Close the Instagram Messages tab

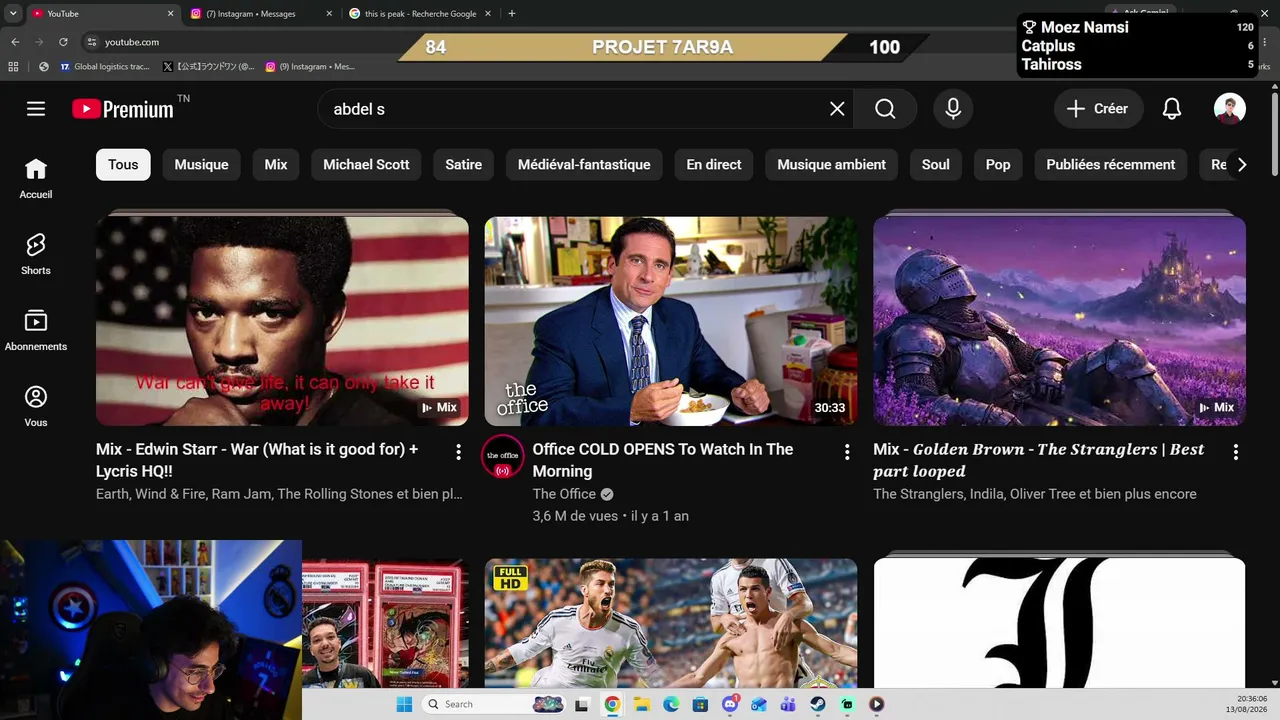tap(329, 13)
